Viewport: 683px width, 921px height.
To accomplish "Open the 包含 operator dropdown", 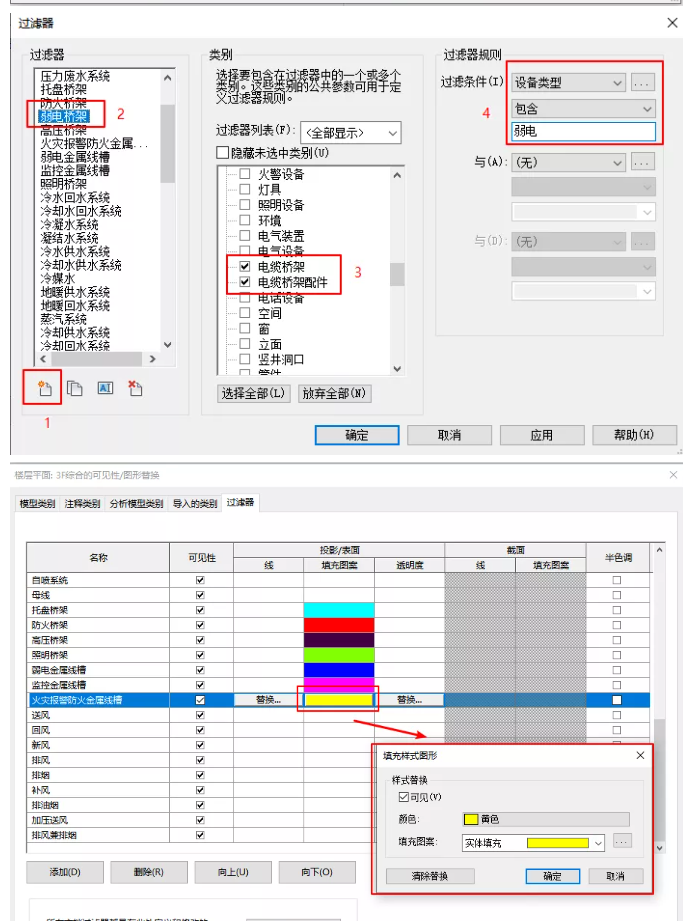I will point(583,109).
